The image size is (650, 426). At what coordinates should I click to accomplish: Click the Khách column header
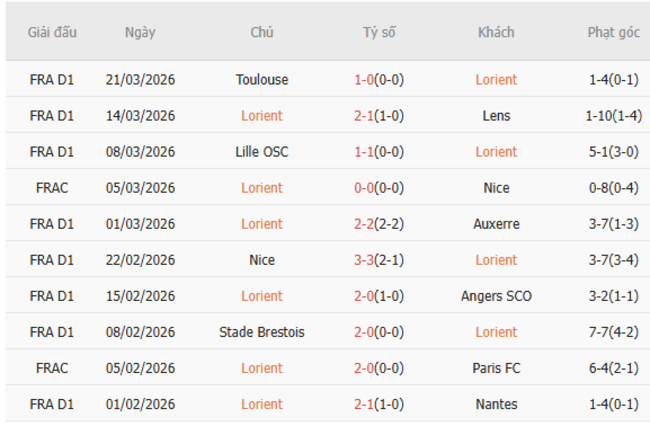[496, 32]
